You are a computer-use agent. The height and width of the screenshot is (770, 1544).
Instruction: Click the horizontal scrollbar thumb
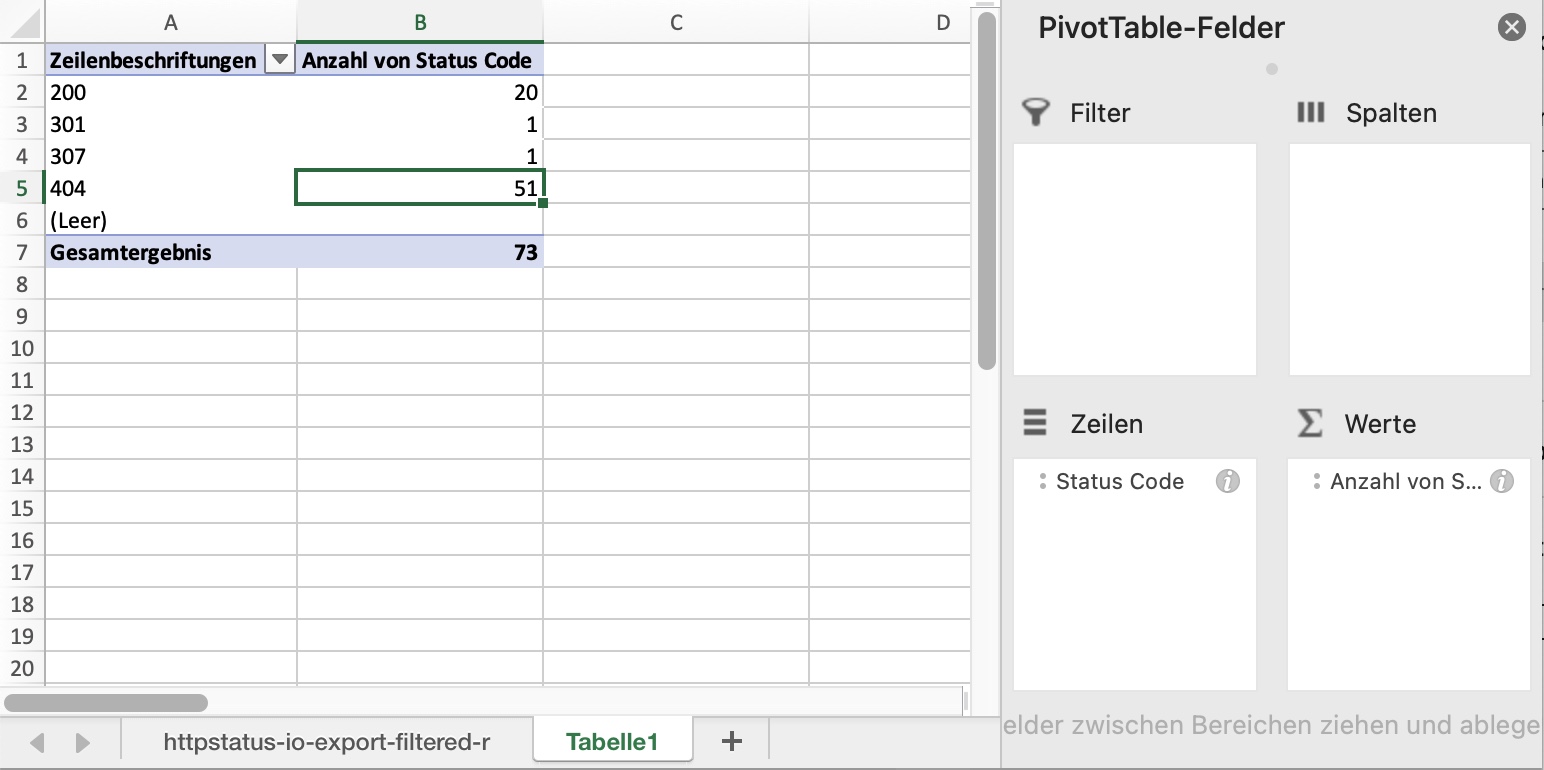(106, 702)
